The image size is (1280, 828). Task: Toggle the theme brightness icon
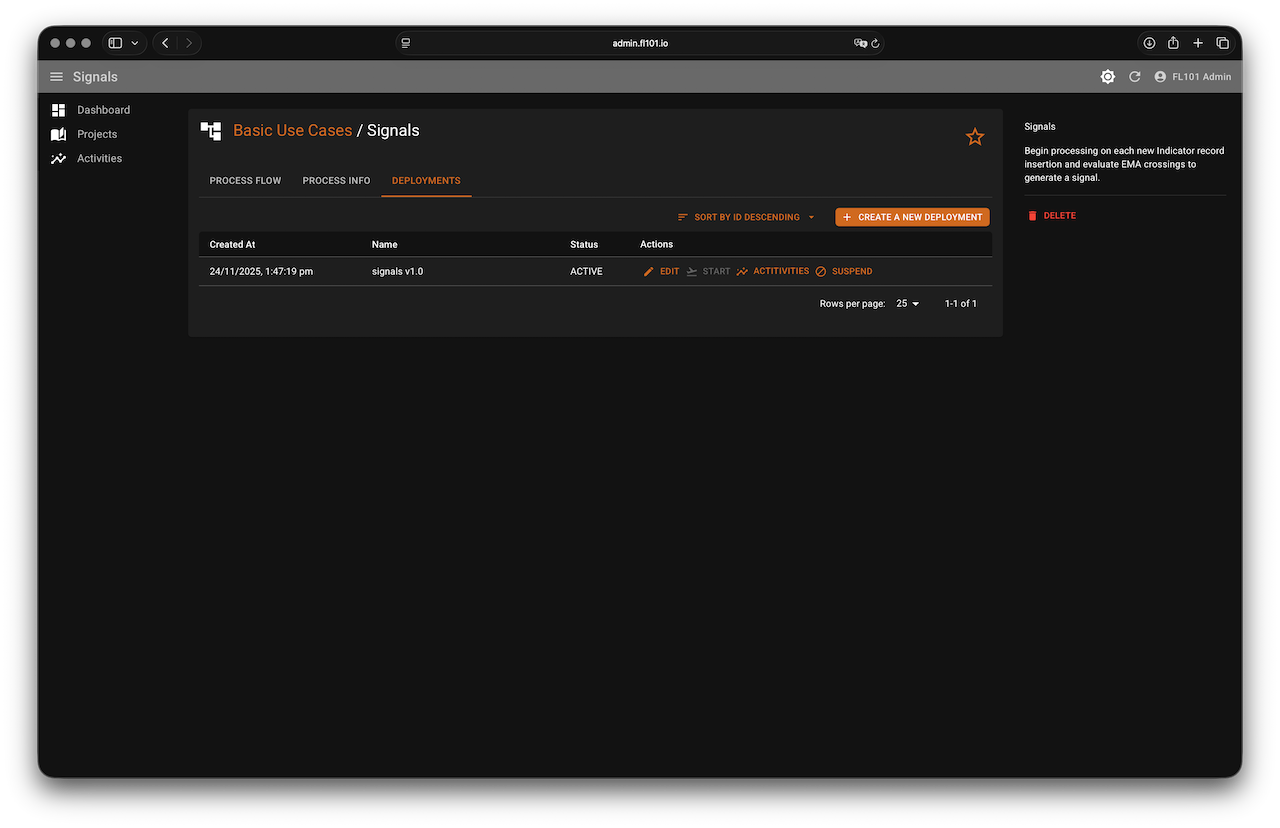(x=1107, y=77)
